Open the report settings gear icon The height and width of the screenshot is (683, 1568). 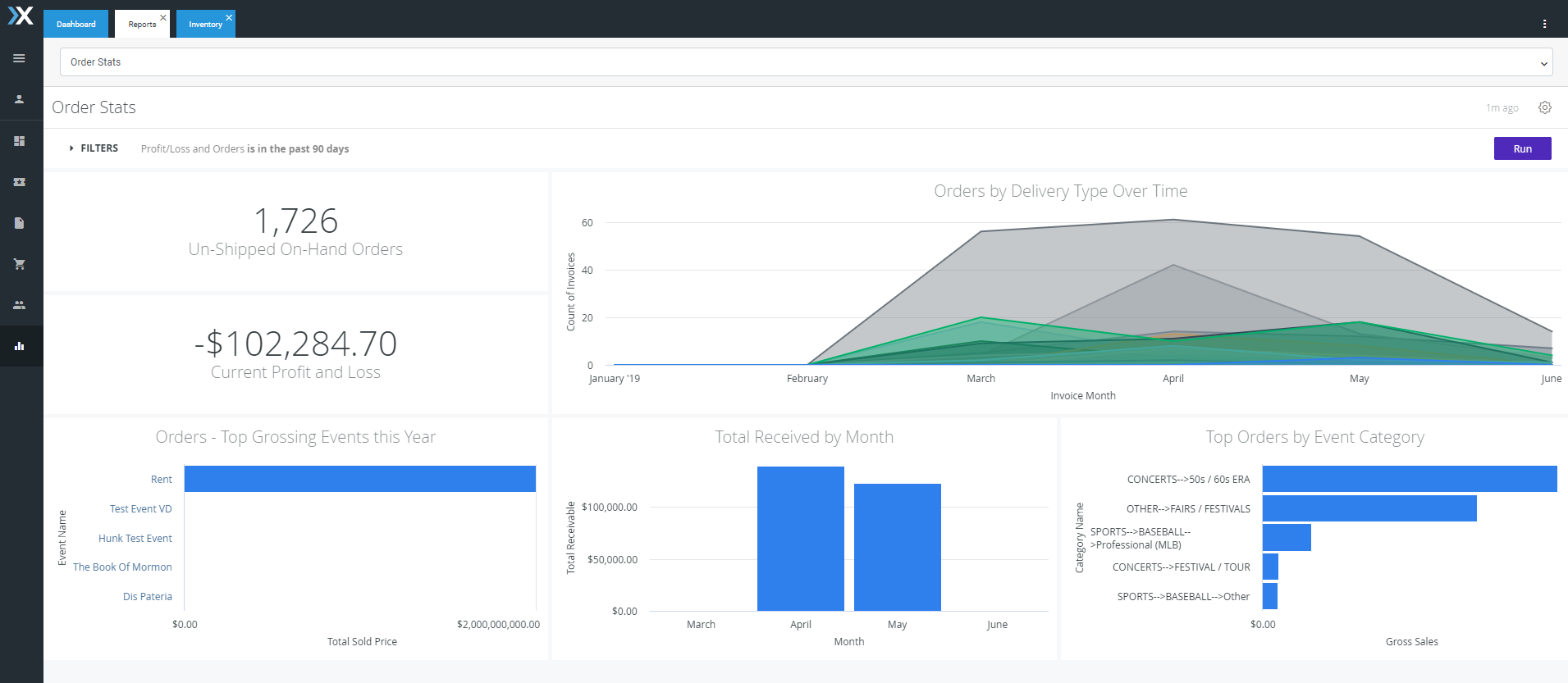tap(1544, 107)
